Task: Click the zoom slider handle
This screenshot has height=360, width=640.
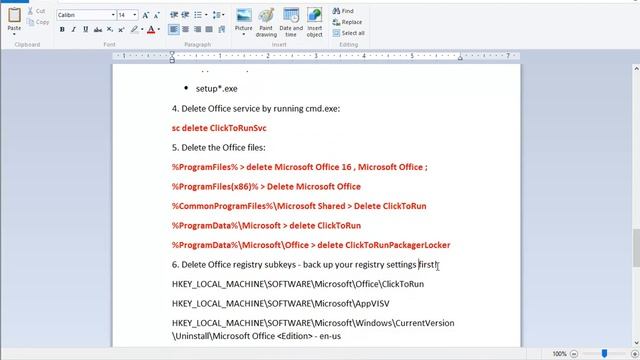Action: pyautogui.click(x=604, y=353)
